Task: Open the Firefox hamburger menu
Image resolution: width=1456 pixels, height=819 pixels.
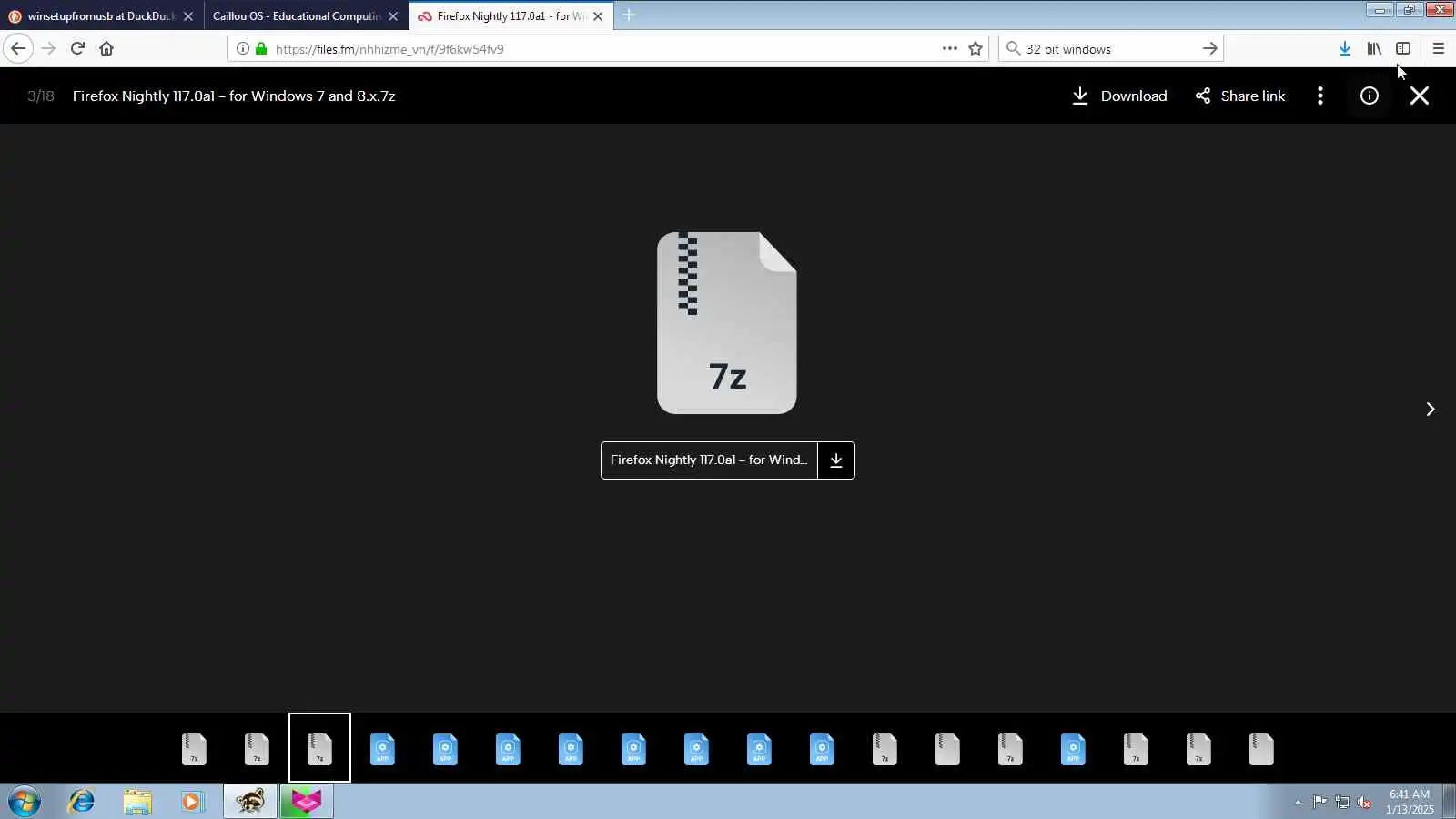Action: (x=1438, y=48)
